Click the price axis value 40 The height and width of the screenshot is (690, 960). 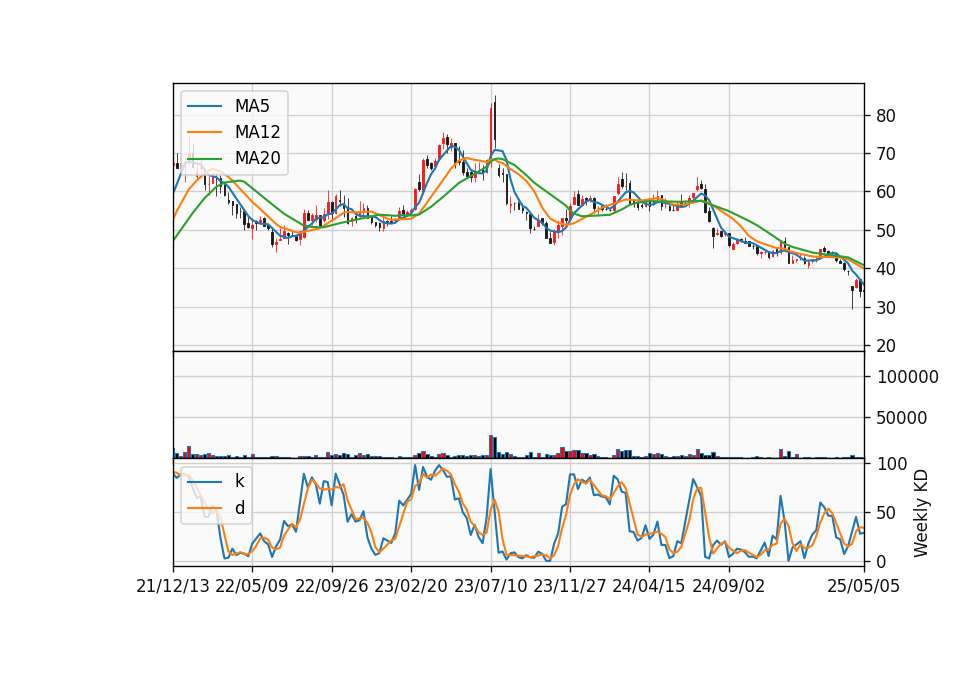click(886, 269)
